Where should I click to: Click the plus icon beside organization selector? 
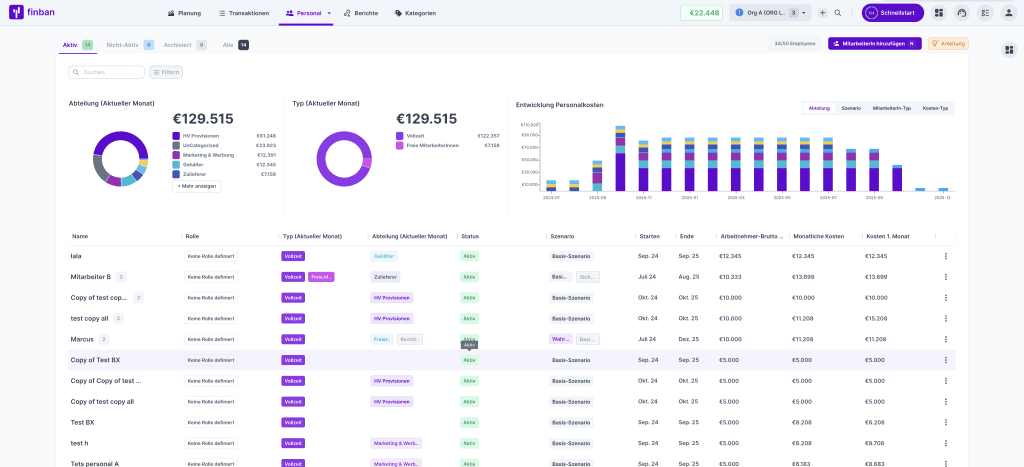pyautogui.click(x=822, y=13)
